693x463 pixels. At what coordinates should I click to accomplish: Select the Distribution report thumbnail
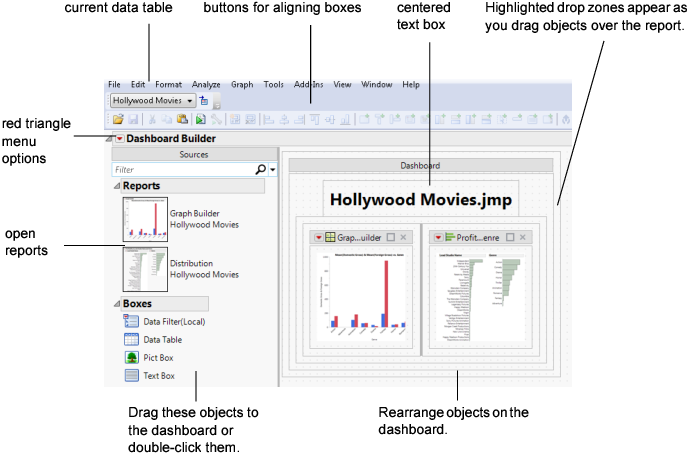142,268
